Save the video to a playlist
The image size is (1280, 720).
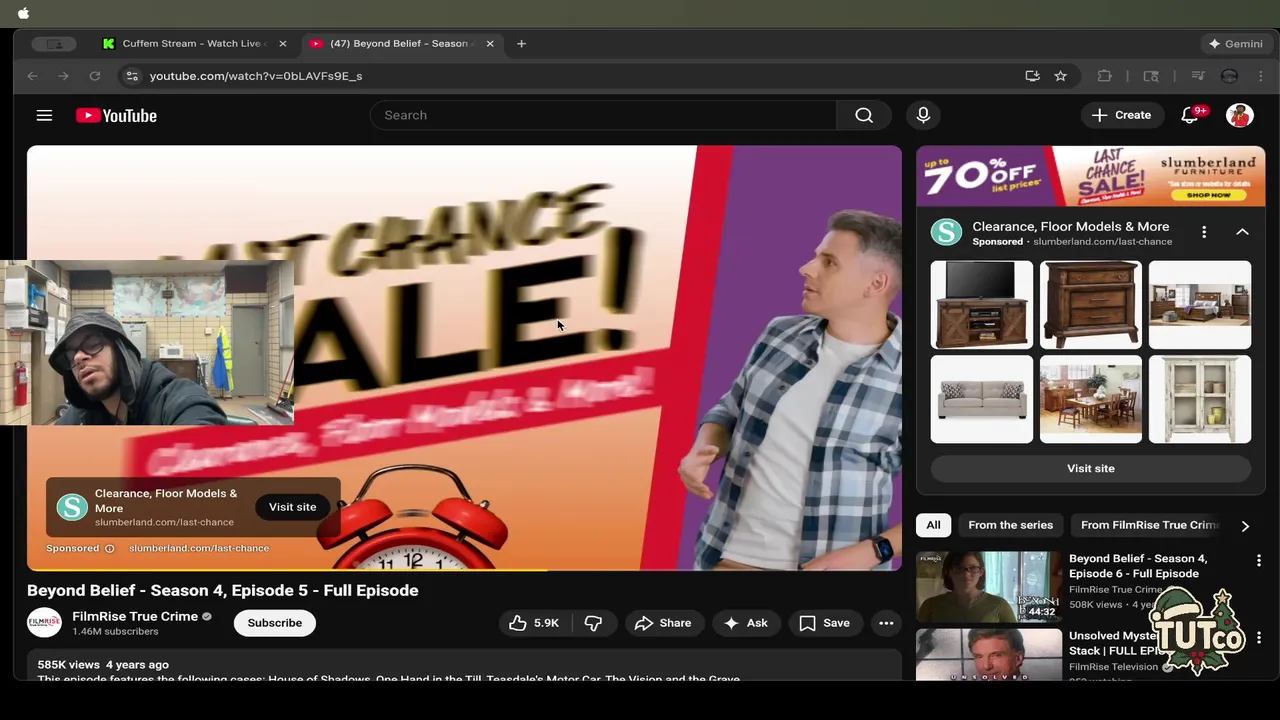click(x=824, y=623)
